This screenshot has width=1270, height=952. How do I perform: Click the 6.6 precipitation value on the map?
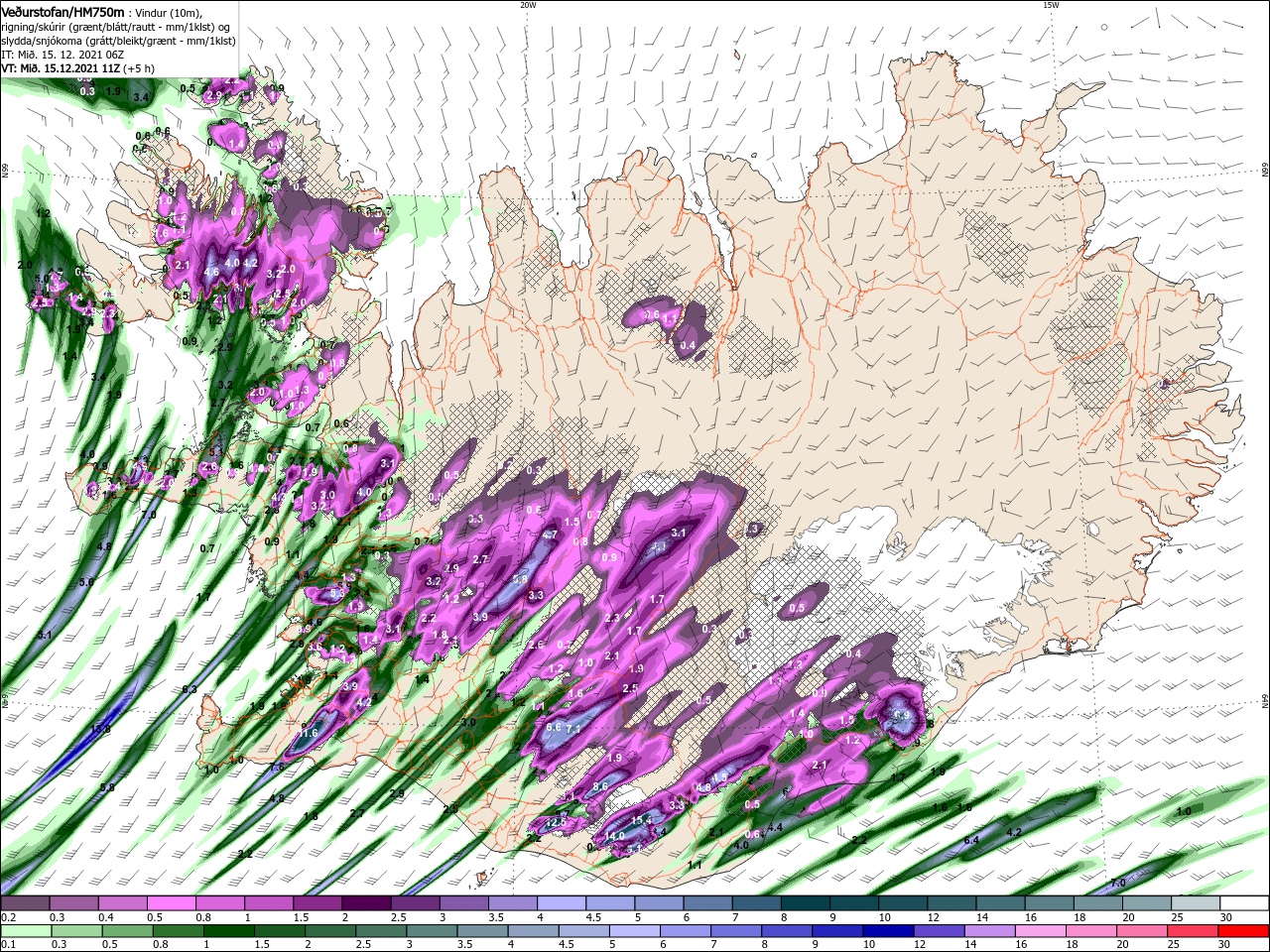tap(554, 727)
